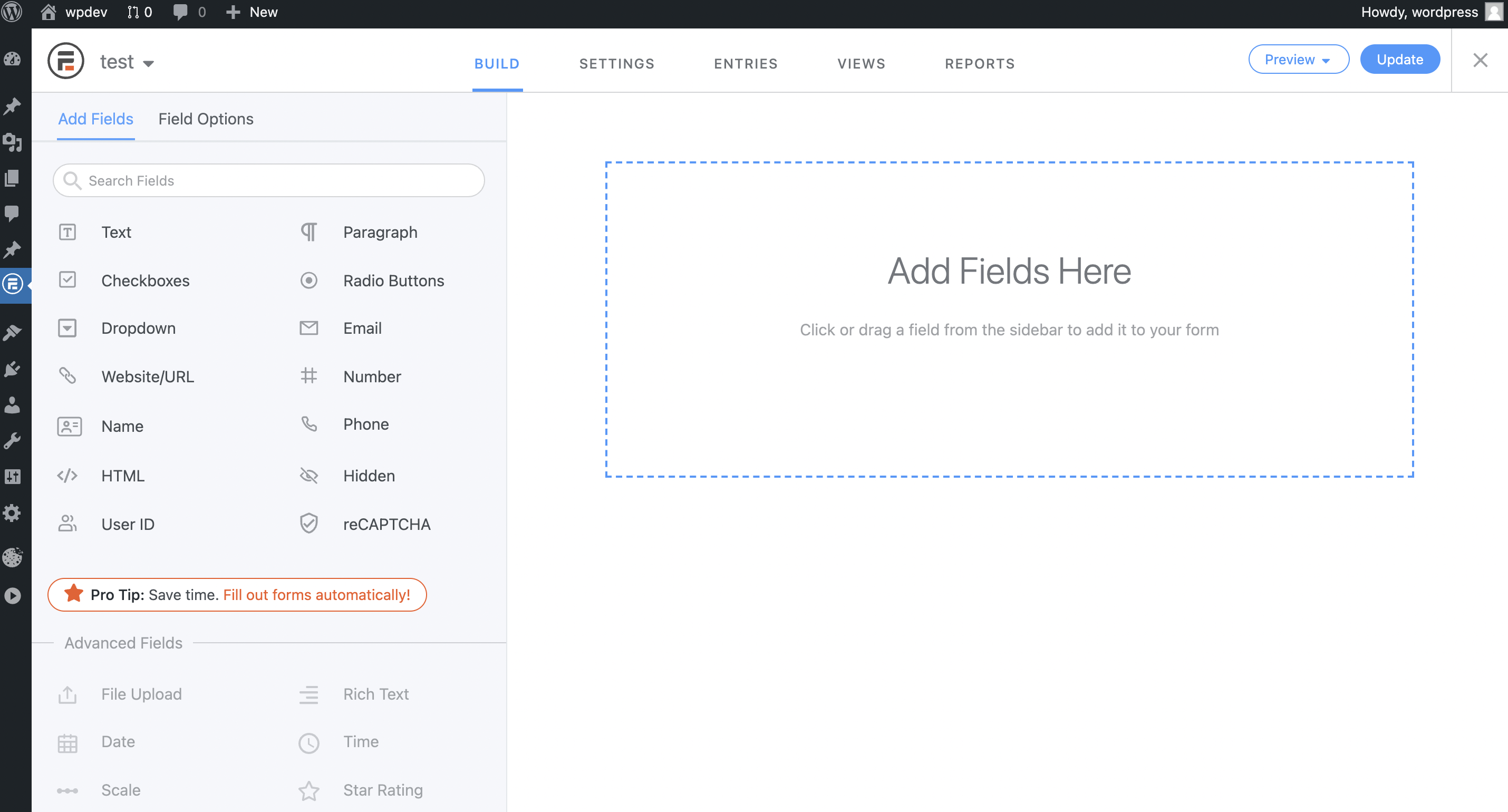Viewport: 1508px width, 812px height.
Task: Open the Field Options tab
Action: [x=206, y=119]
